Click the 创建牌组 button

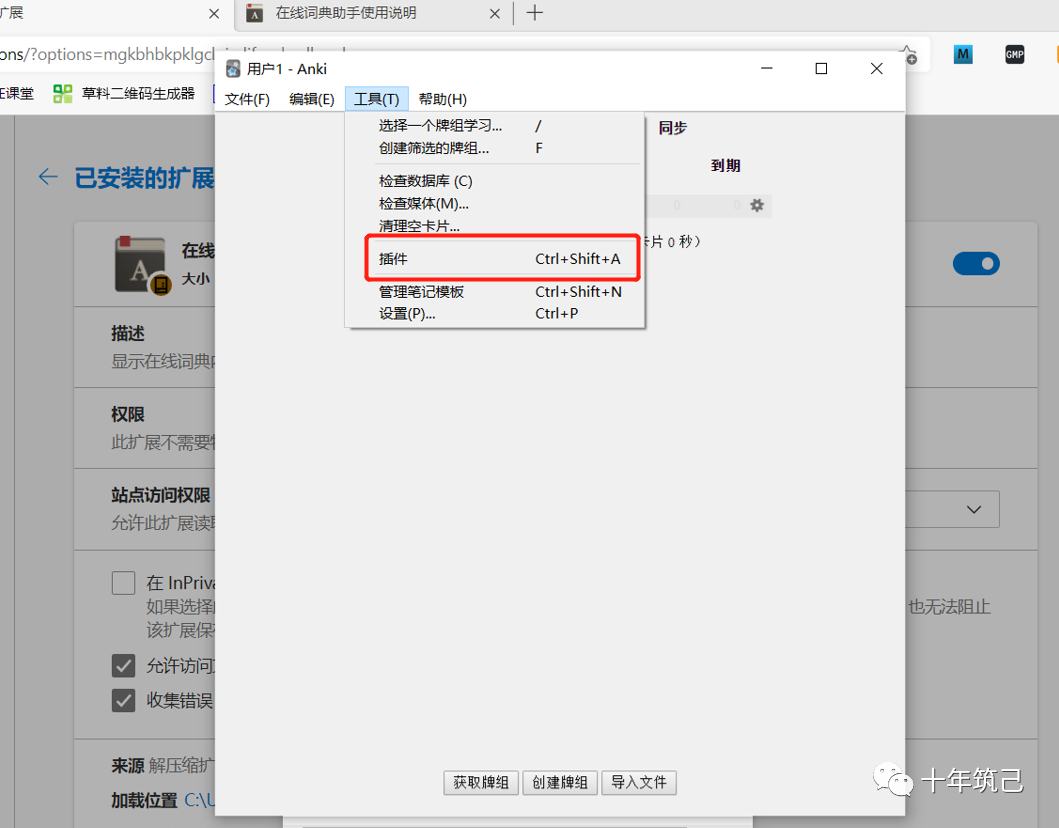(x=560, y=783)
